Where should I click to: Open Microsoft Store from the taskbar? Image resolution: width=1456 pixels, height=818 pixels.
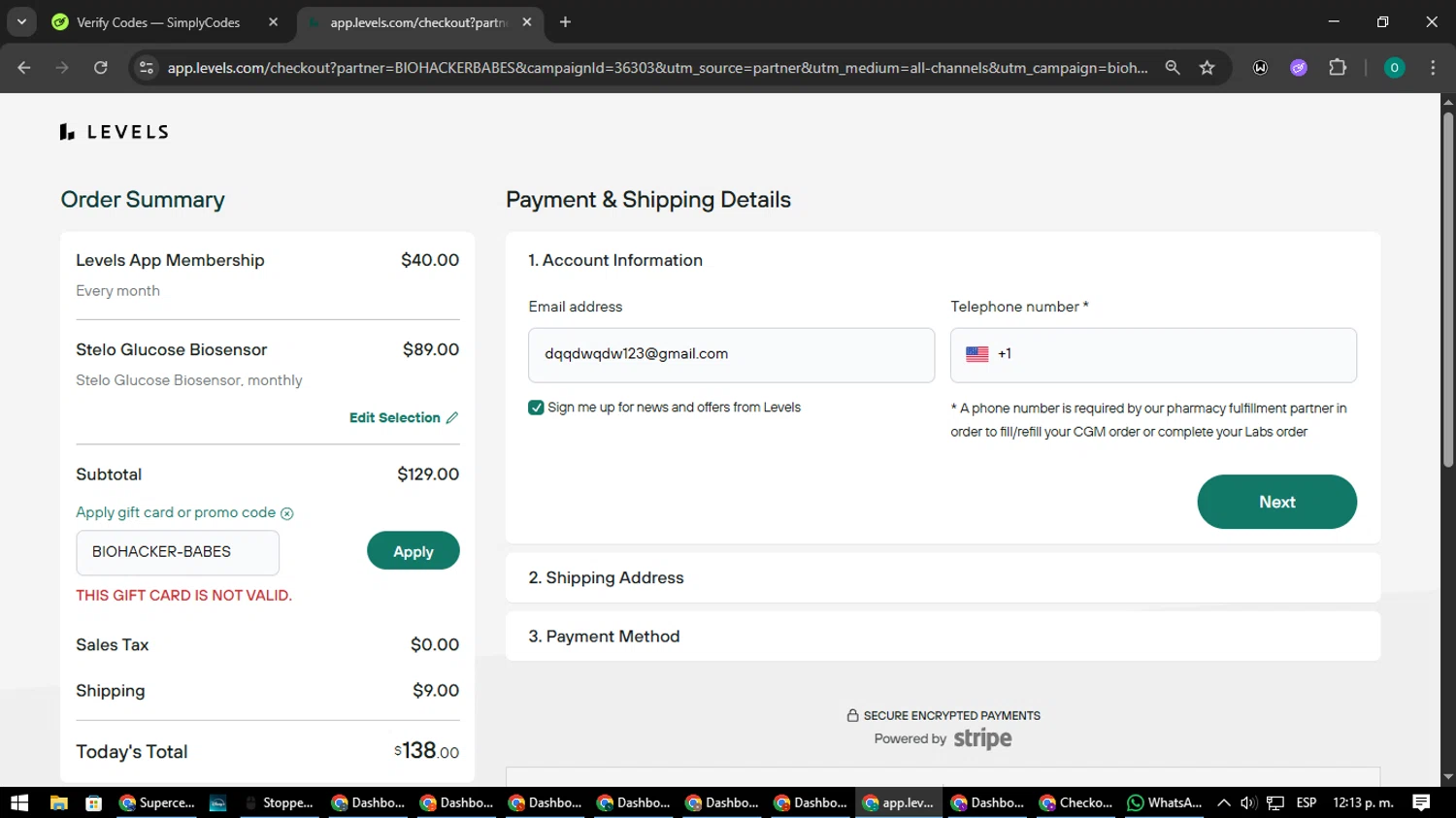click(93, 802)
